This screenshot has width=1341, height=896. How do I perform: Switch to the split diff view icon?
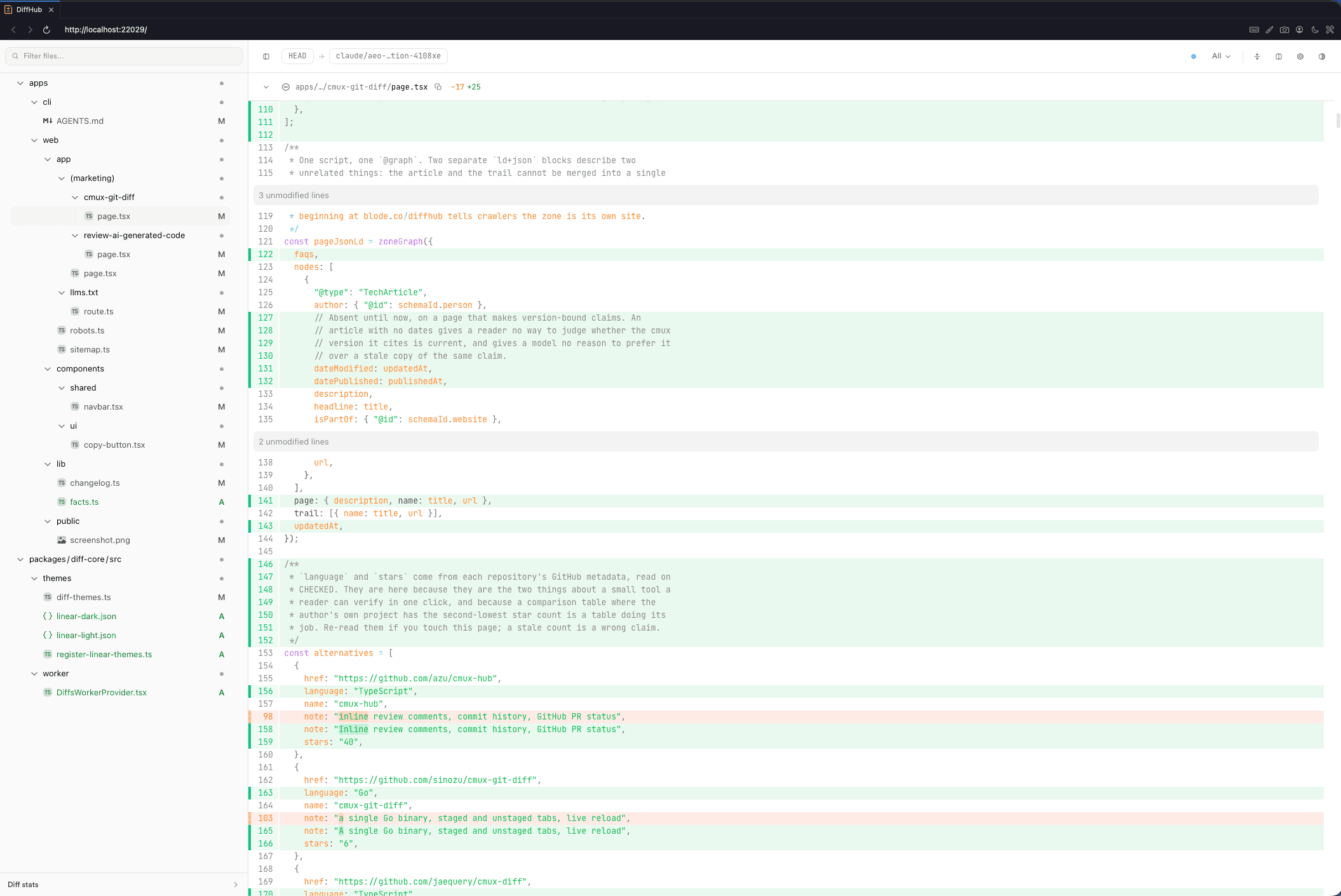[x=1279, y=57]
